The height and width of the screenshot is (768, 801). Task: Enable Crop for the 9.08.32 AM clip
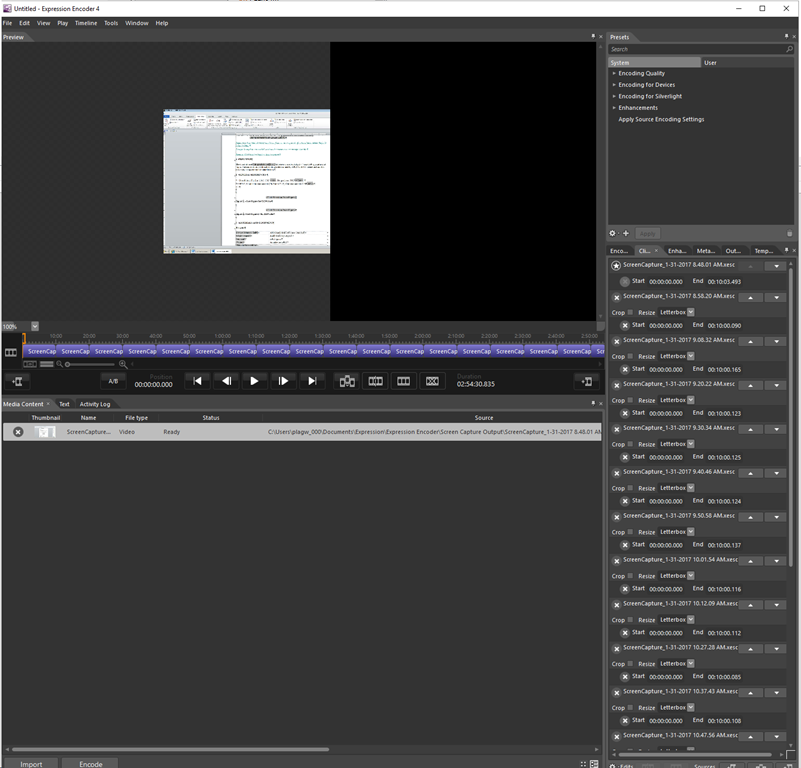click(630, 357)
